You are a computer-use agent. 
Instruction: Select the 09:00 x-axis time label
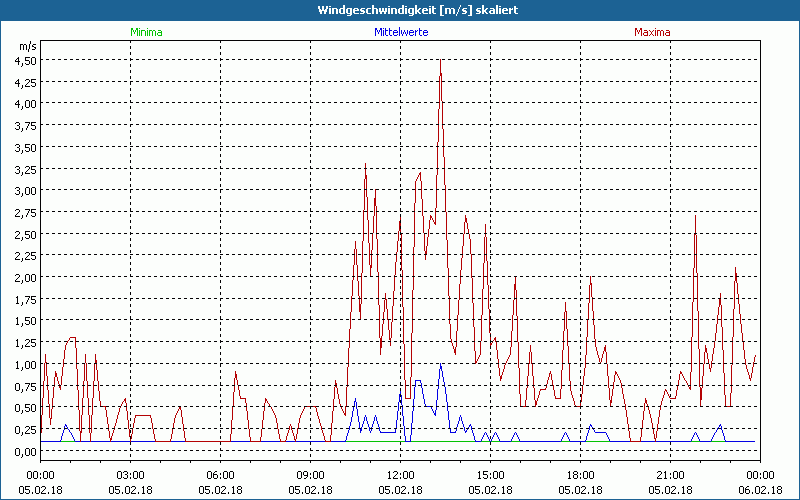310,474
